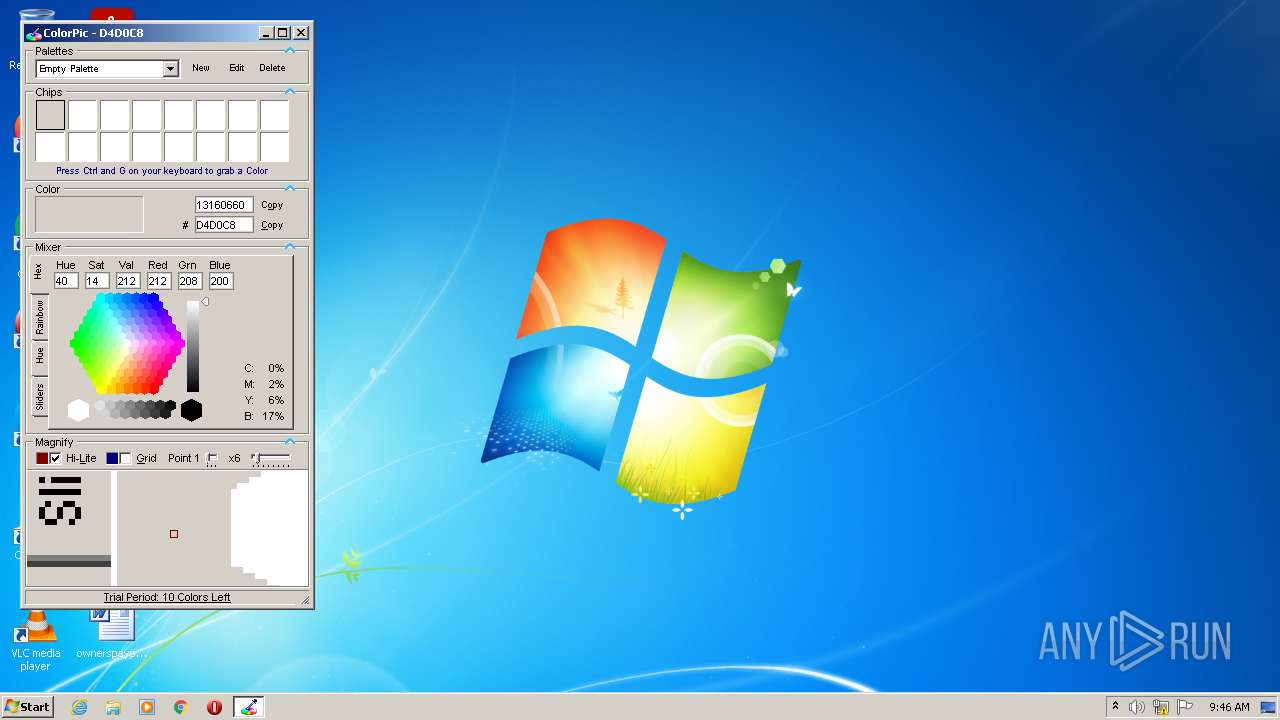This screenshot has height=720, width=1280.
Task: Click the brightness gradient slider bar
Action: click(x=193, y=346)
